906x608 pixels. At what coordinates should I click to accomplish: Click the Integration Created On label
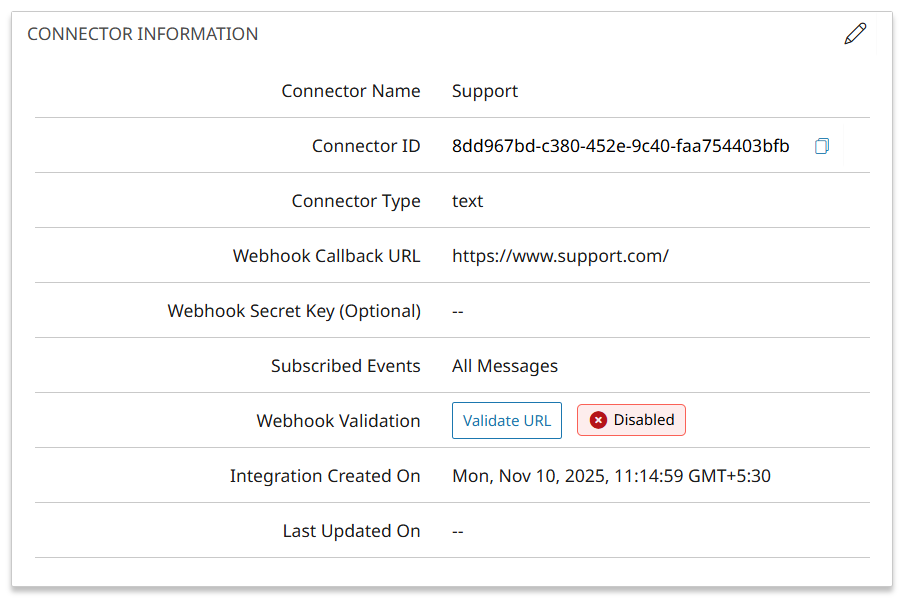(325, 476)
